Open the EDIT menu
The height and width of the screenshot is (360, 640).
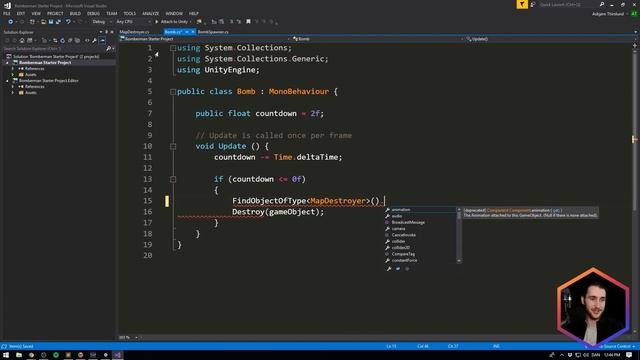[21, 13]
